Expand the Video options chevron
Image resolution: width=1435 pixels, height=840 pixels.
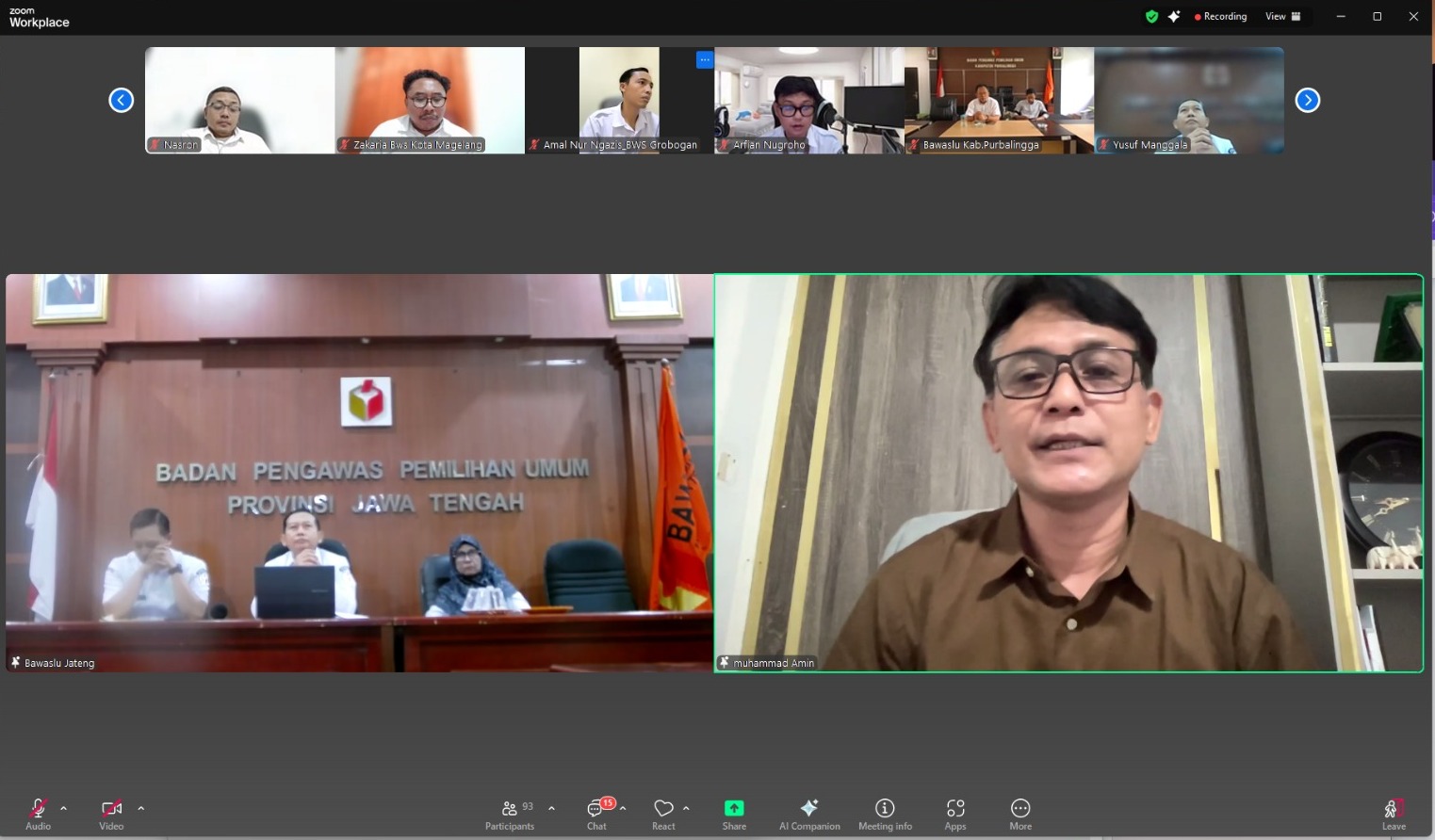140,807
